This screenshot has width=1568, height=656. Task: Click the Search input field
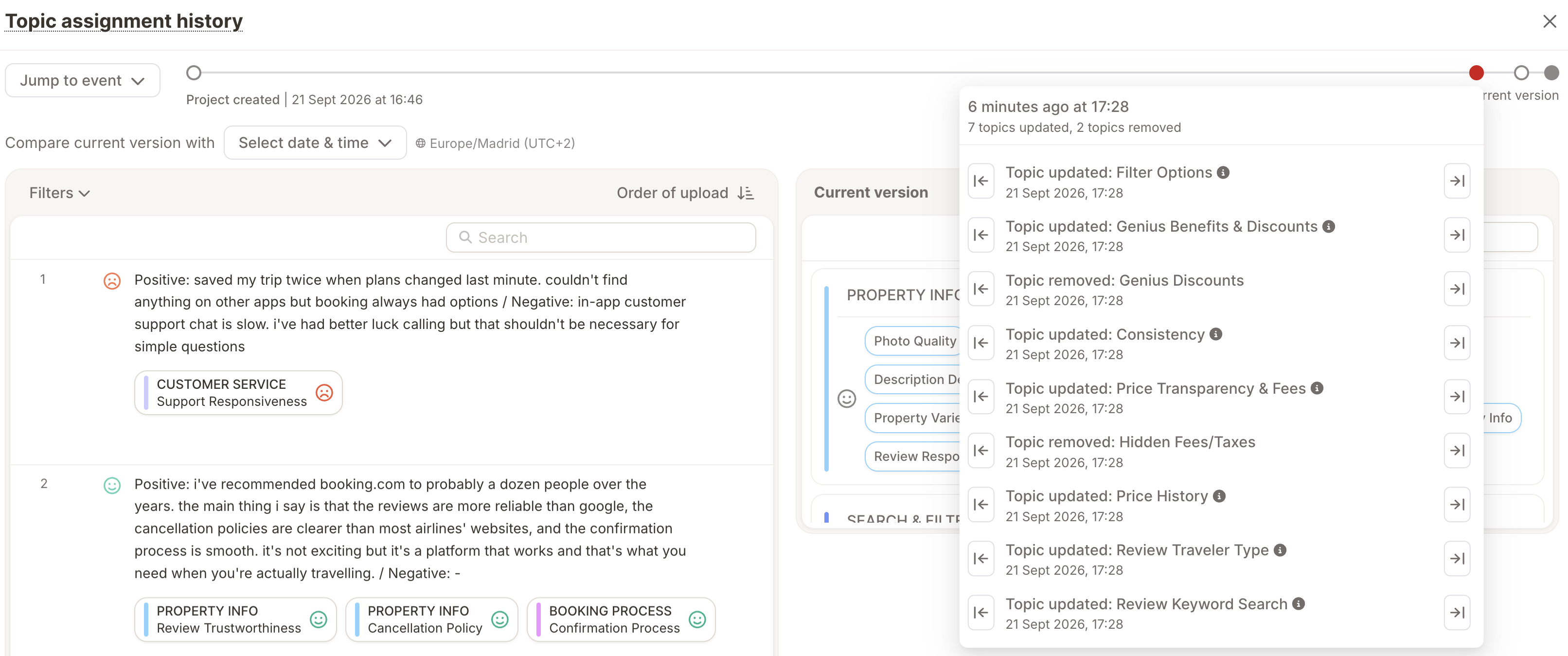pos(601,237)
